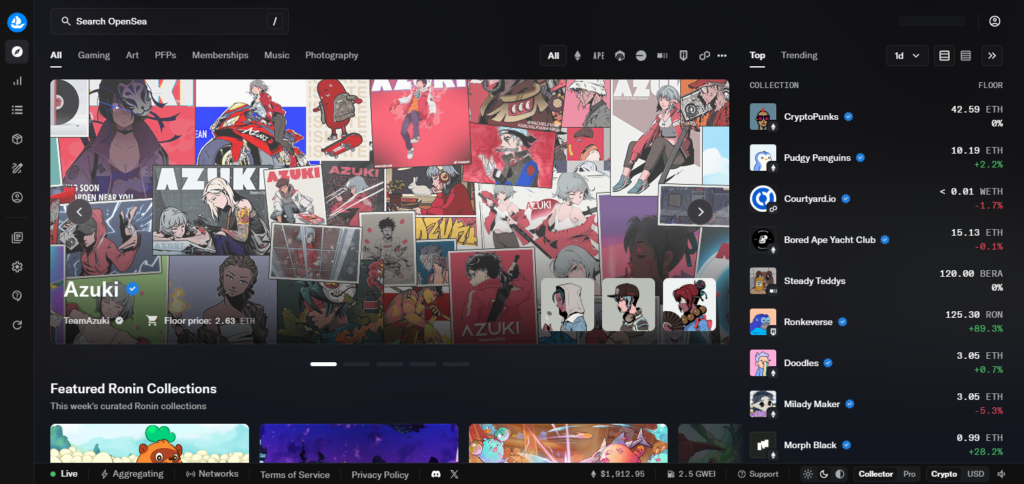Open the pencil studio icon in sidebar

[x=17, y=169]
